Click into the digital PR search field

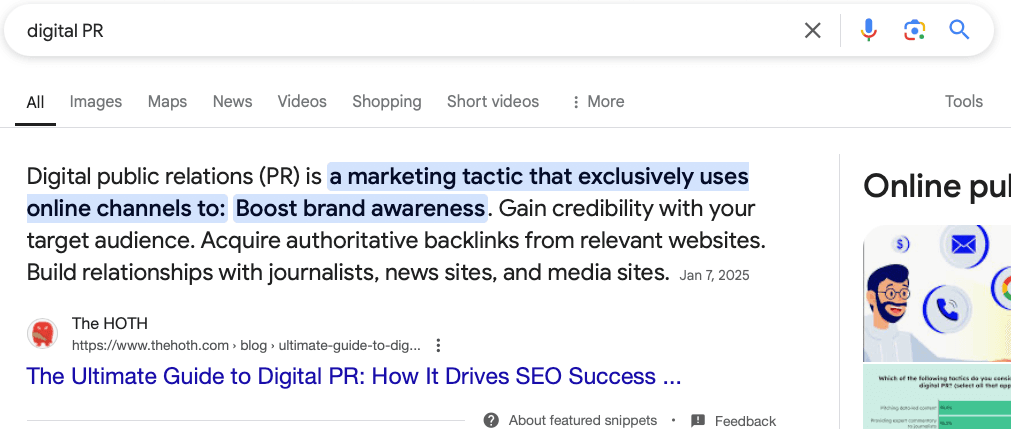400,31
